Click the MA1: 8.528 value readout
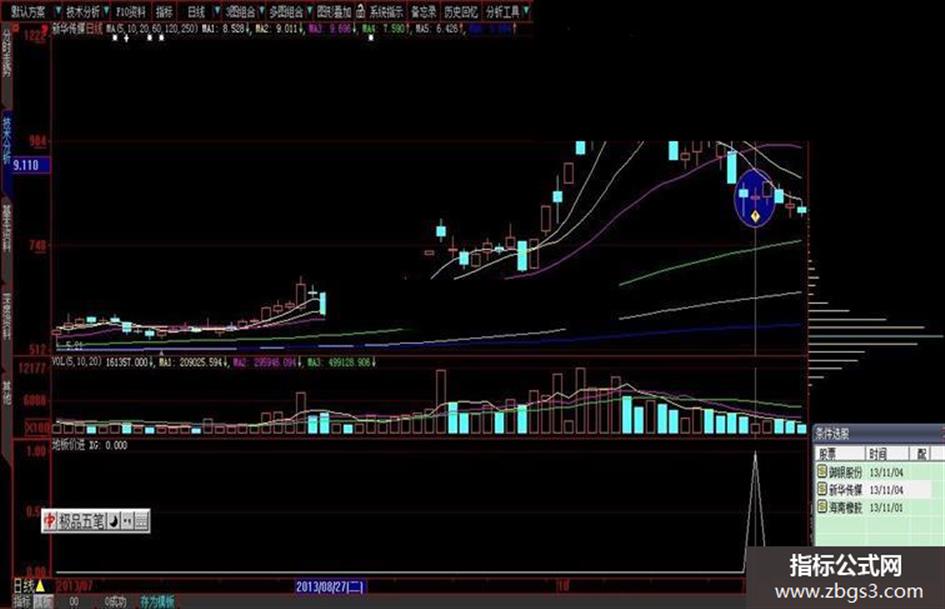 tap(225, 28)
